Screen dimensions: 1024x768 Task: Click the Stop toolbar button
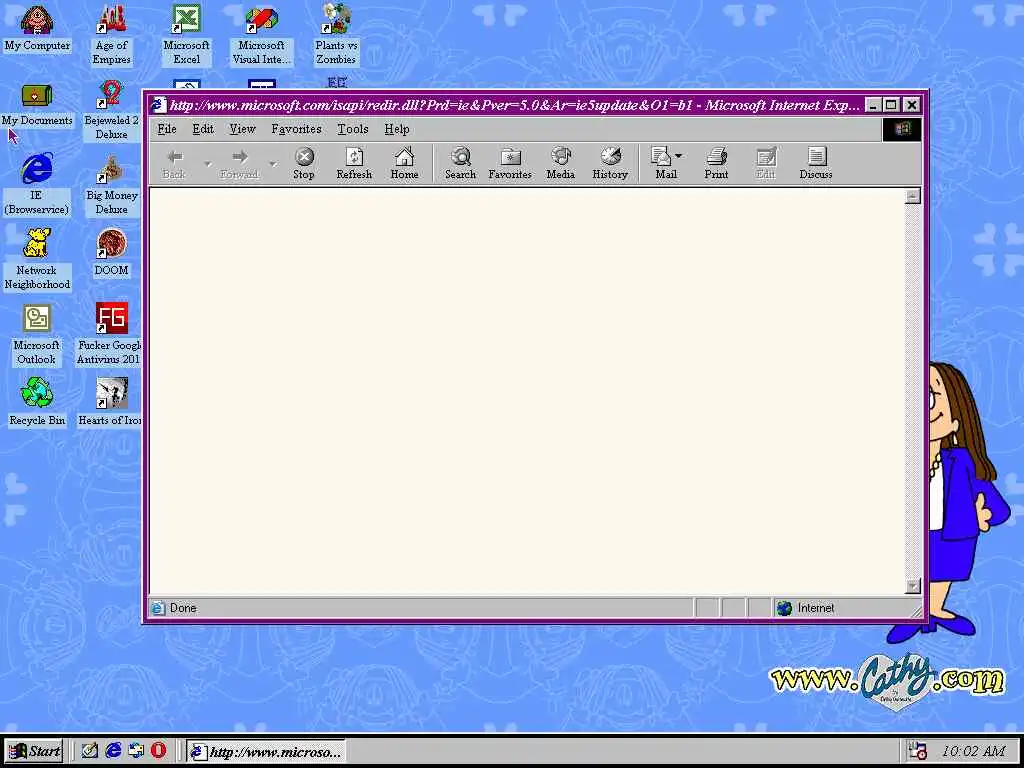coord(304,163)
